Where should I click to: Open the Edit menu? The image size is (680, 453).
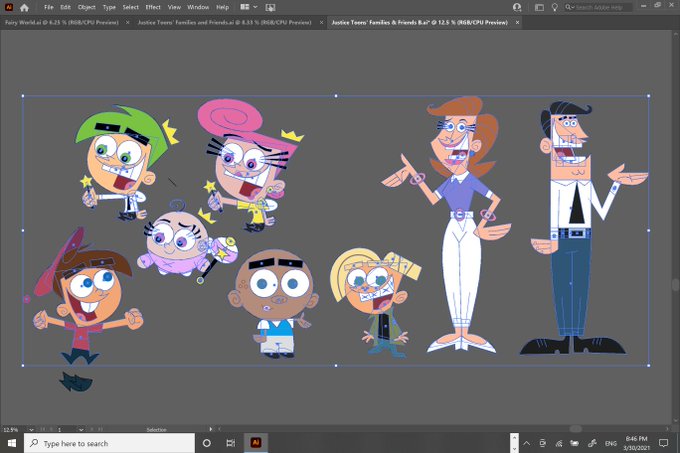point(65,7)
